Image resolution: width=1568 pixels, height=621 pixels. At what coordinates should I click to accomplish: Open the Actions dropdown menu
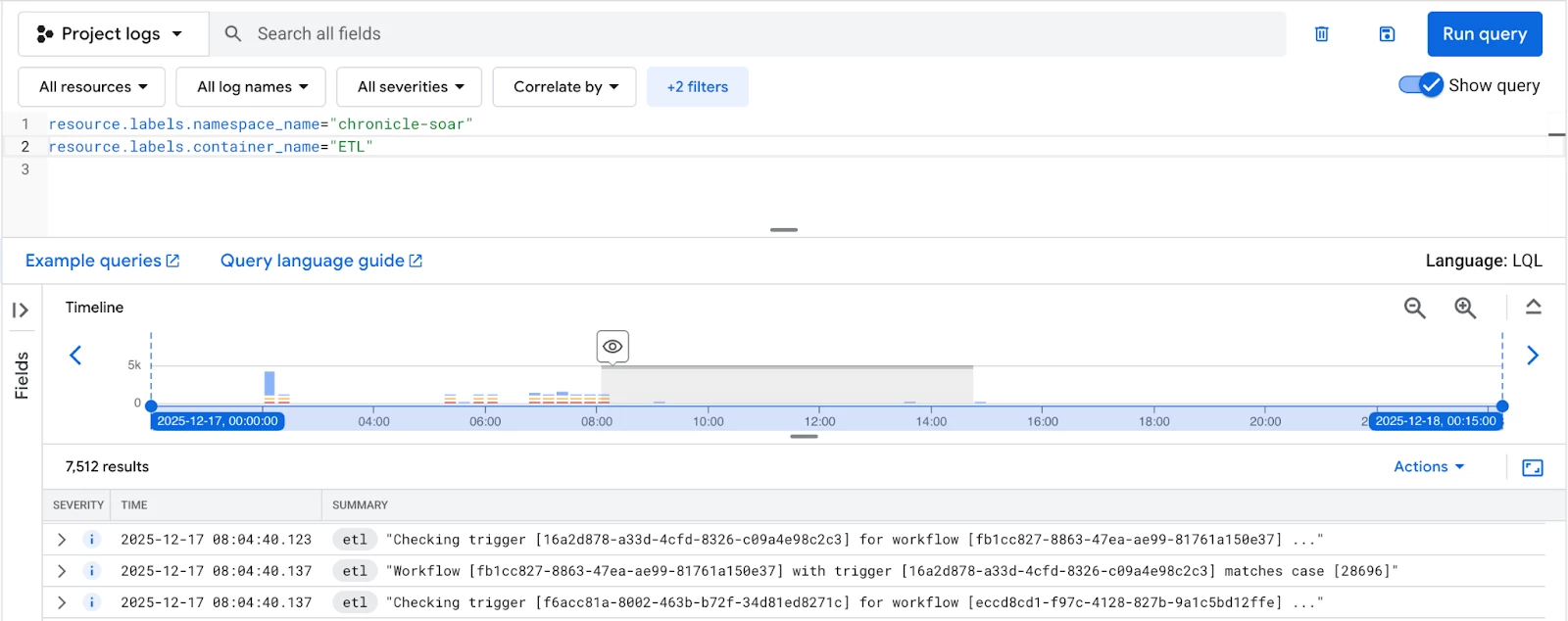pos(1429,467)
